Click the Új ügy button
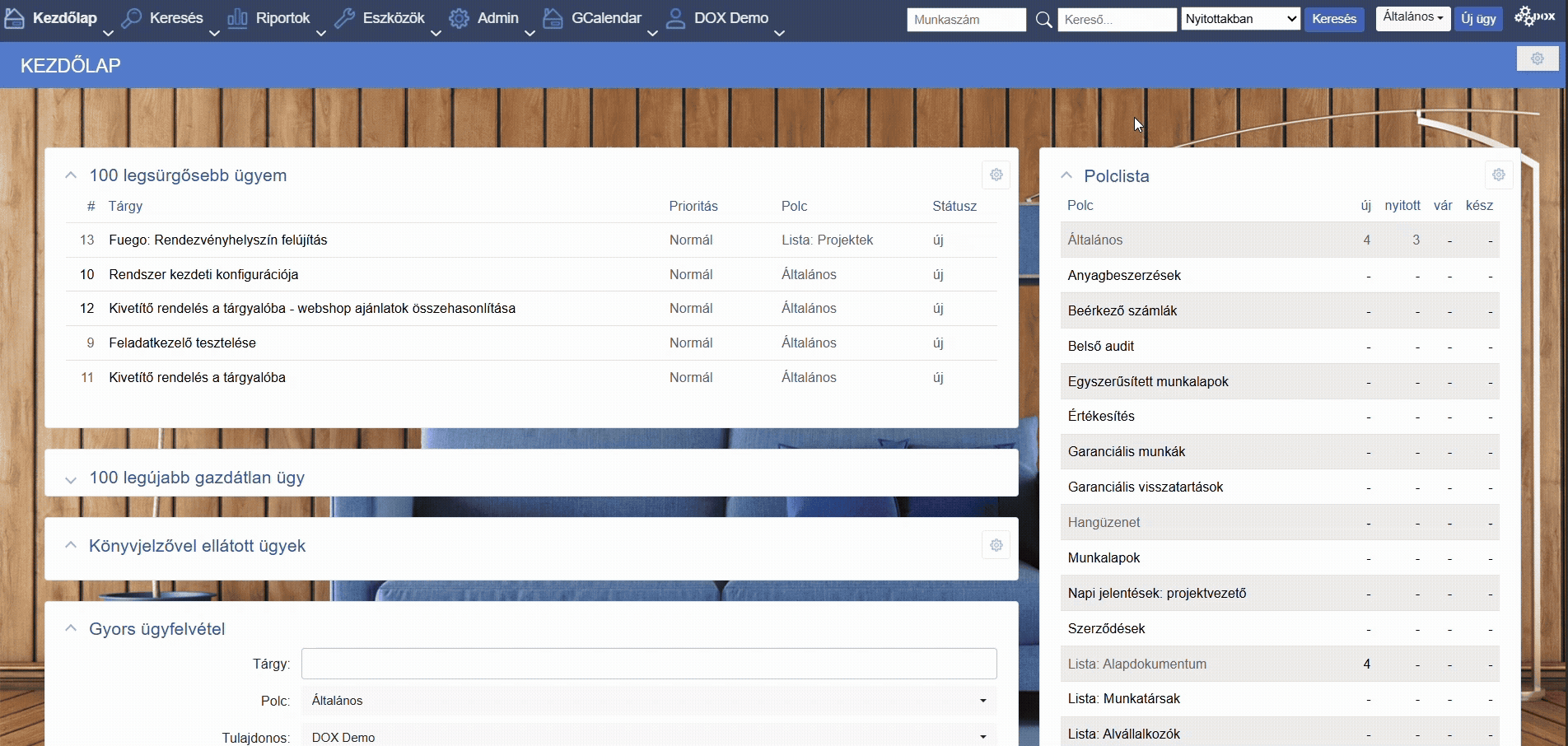 (x=1478, y=19)
